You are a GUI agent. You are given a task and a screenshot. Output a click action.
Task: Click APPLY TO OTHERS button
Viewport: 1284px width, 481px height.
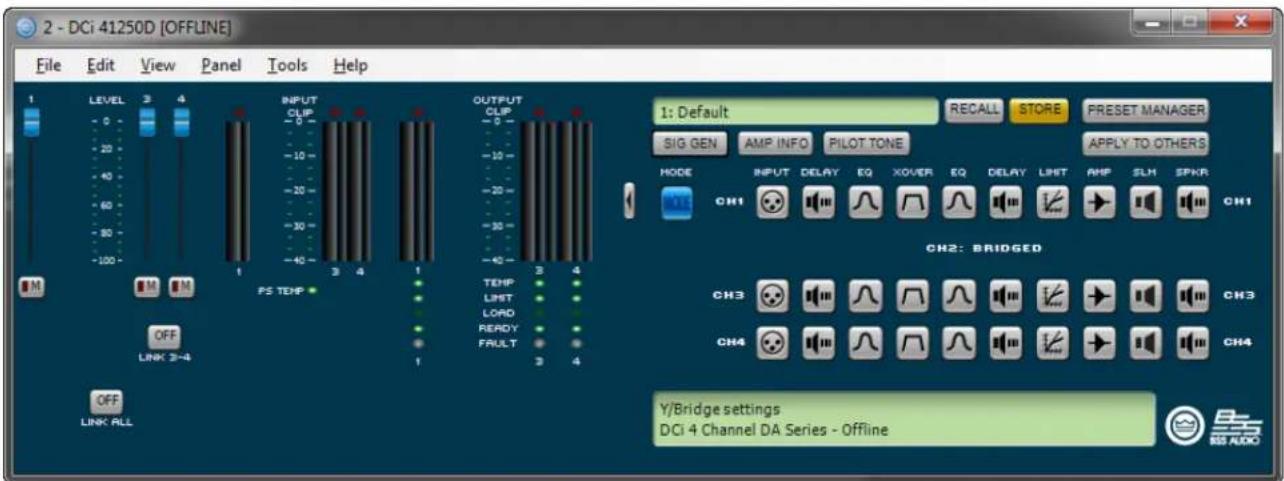(1145, 143)
